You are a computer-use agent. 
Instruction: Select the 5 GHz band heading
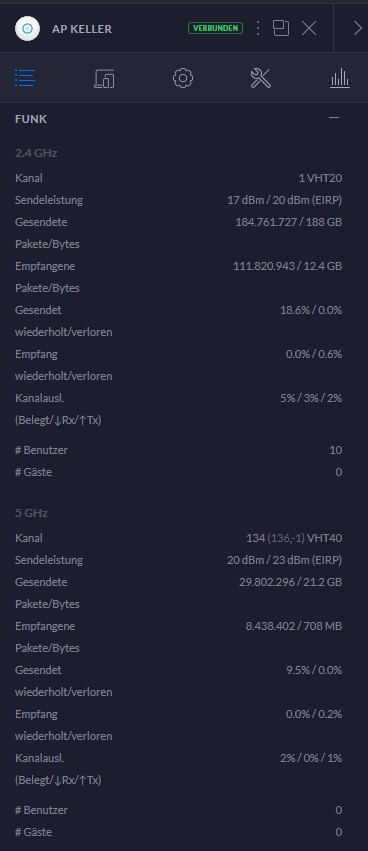coord(31,513)
